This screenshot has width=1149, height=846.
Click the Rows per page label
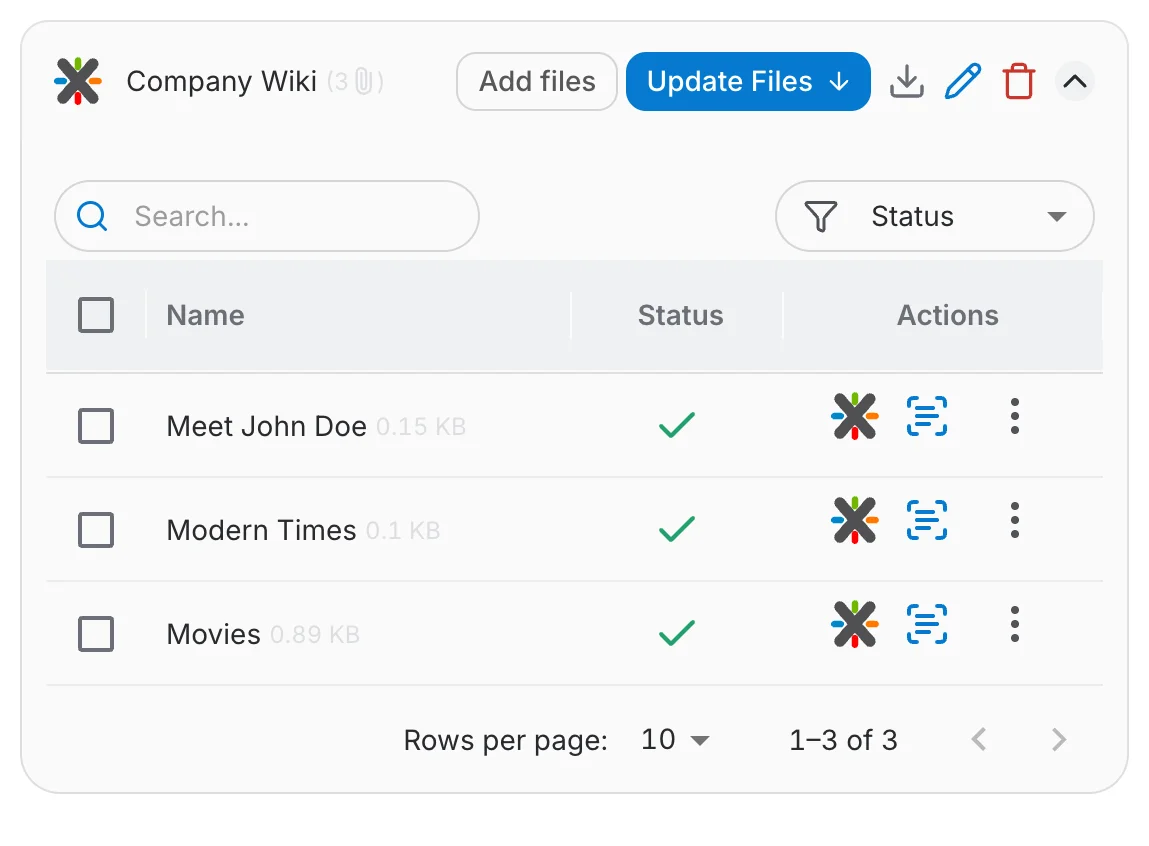coord(506,741)
